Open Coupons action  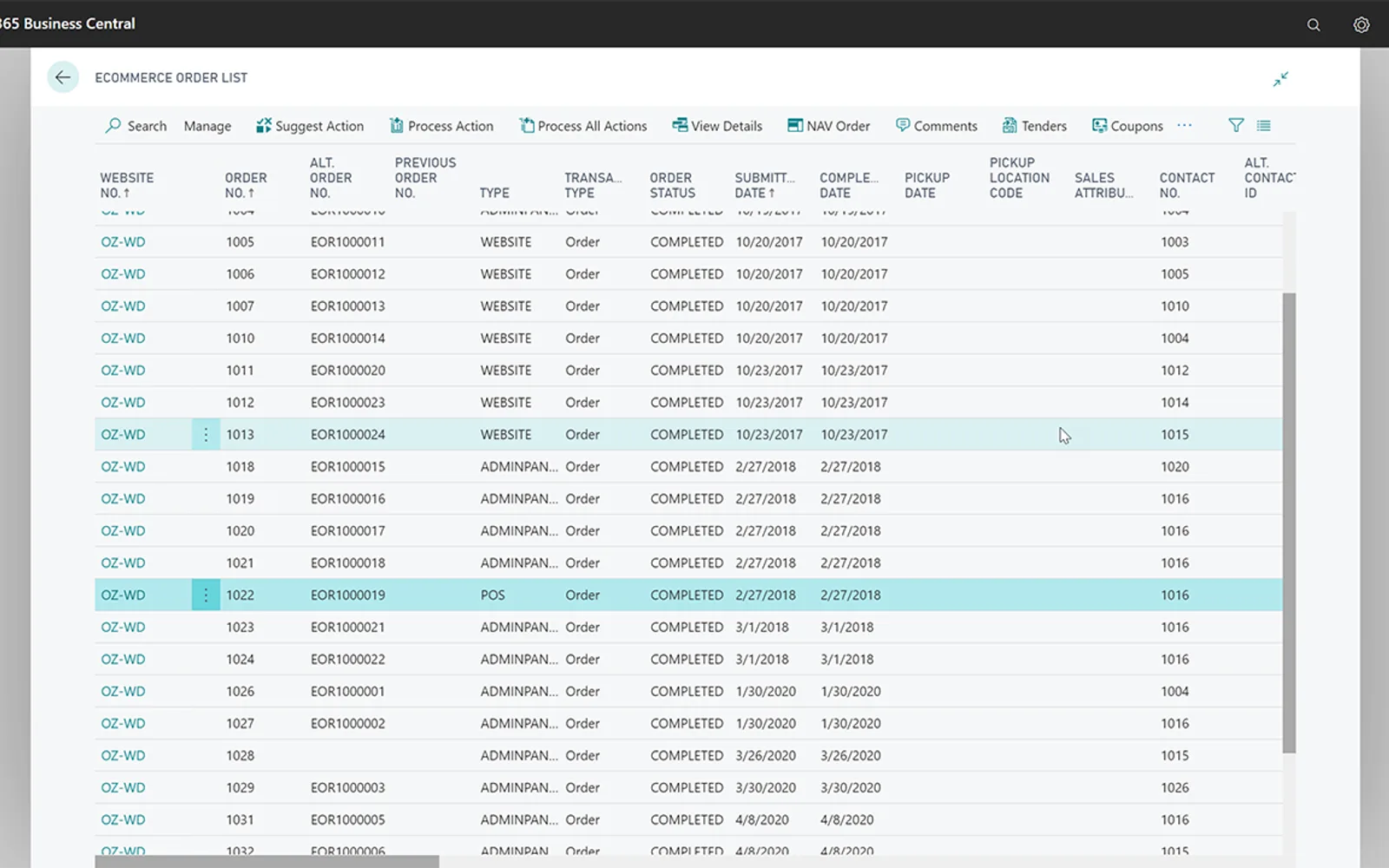pos(1127,126)
